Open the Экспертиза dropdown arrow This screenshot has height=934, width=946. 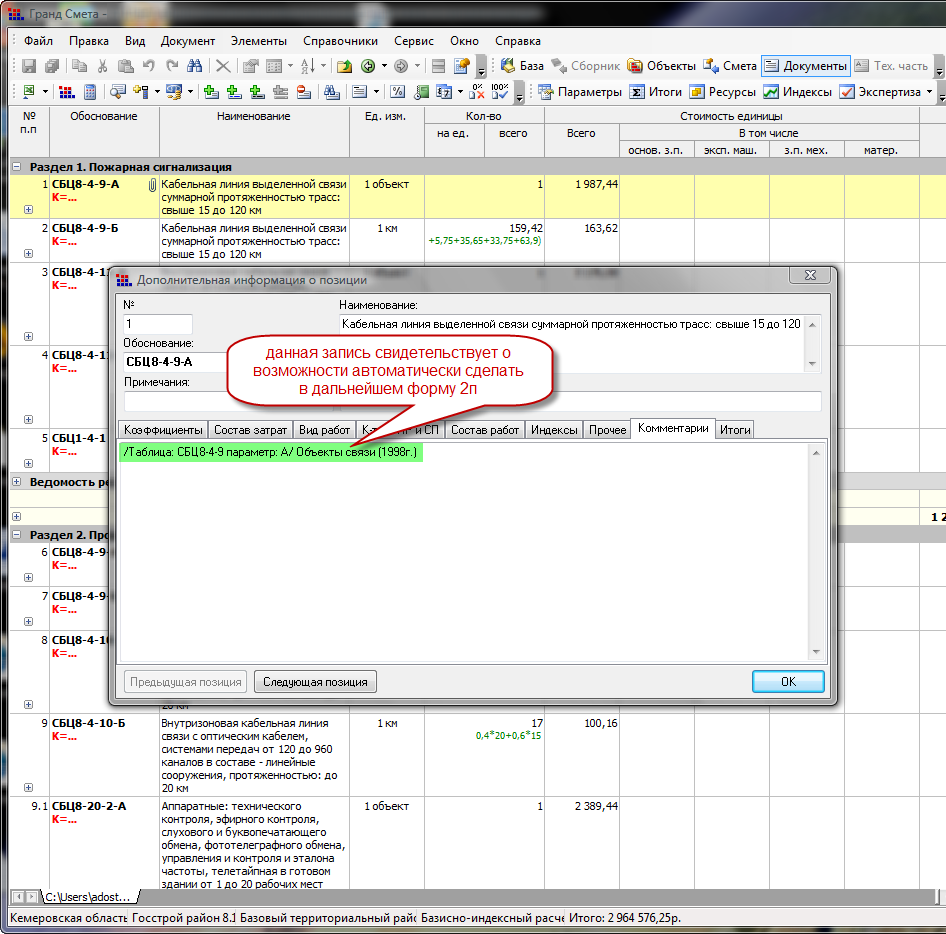pyautogui.click(x=929, y=92)
